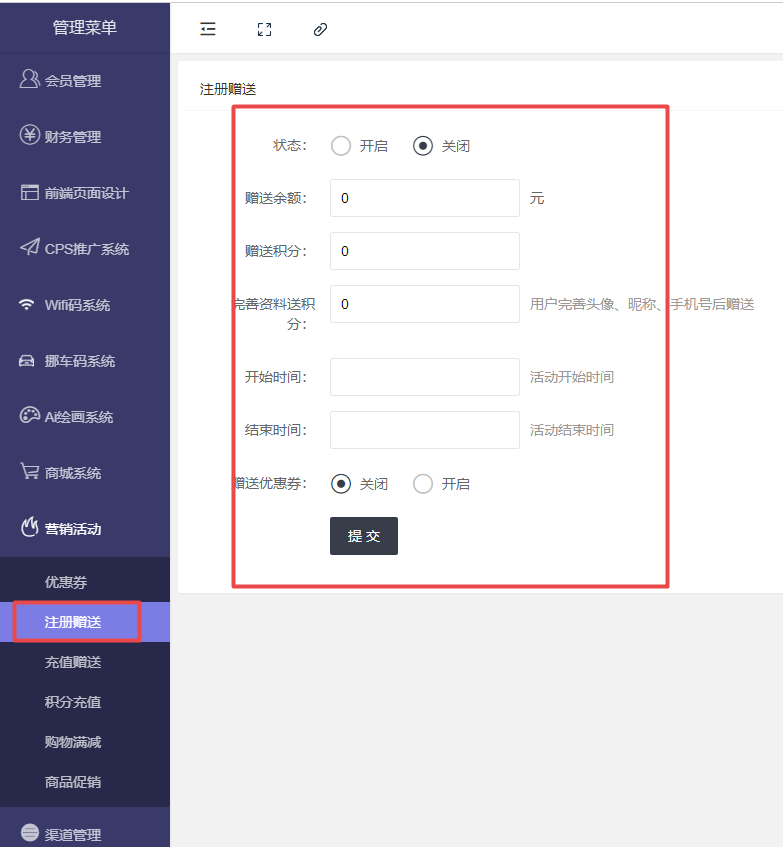Click the CPS推广系统 paper plane icon

pos(29,247)
